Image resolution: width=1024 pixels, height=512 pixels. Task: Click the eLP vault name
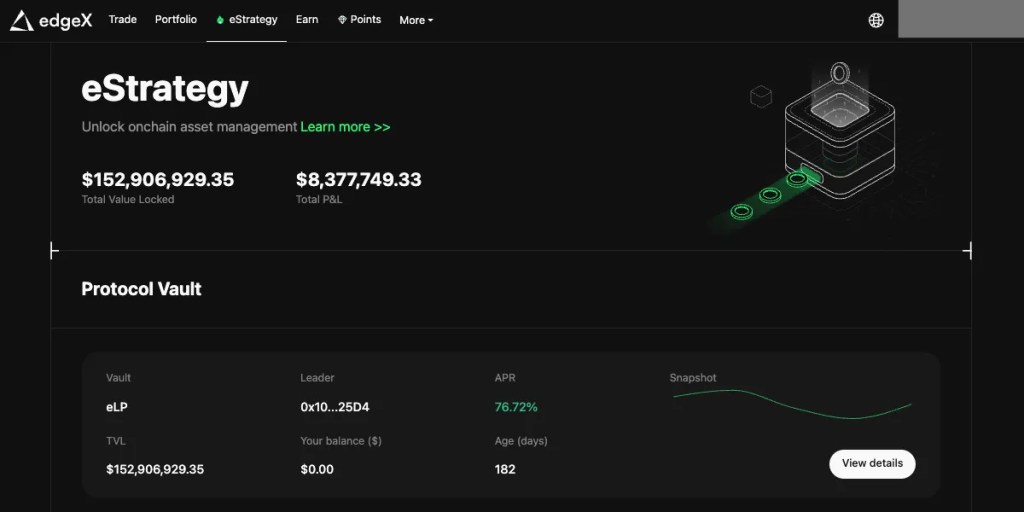pos(117,407)
